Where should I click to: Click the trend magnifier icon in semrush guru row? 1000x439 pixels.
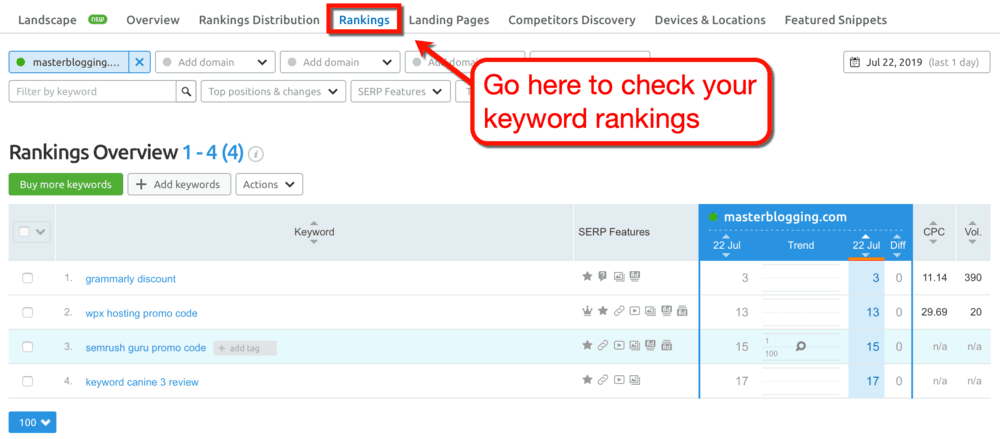coord(800,346)
